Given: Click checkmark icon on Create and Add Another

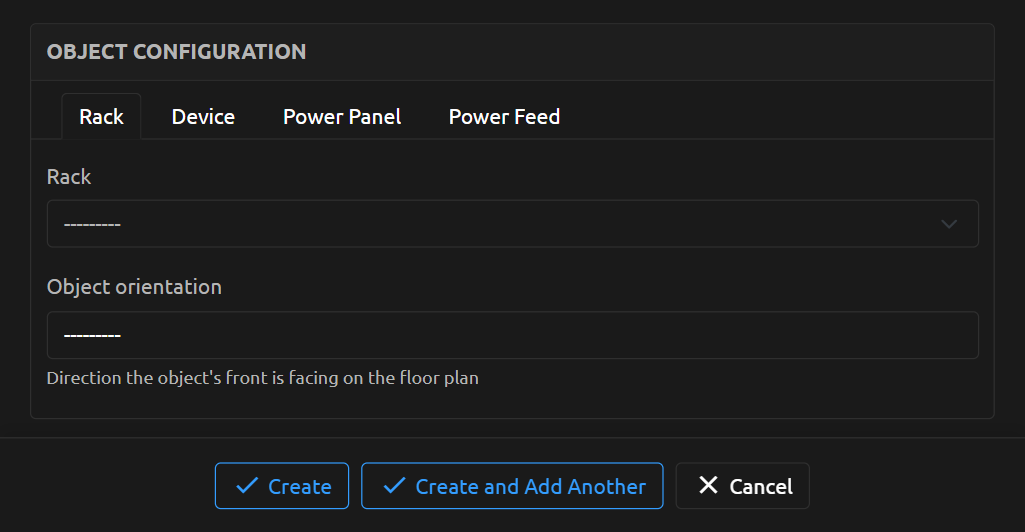Looking at the screenshot, I should [394, 486].
